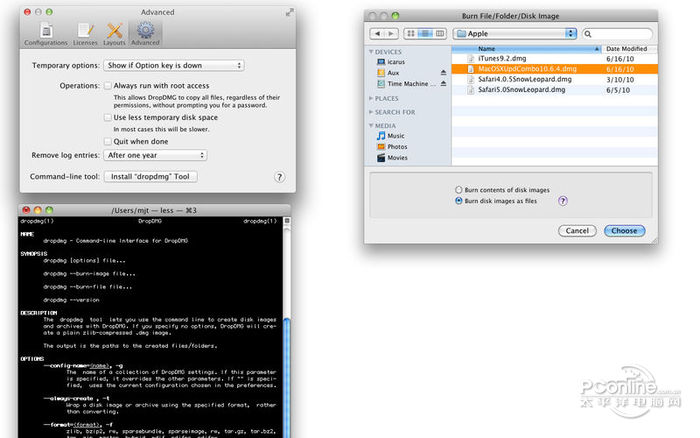The image size is (700, 438).
Task: Sort files by Date Modified column
Action: point(629,49)
